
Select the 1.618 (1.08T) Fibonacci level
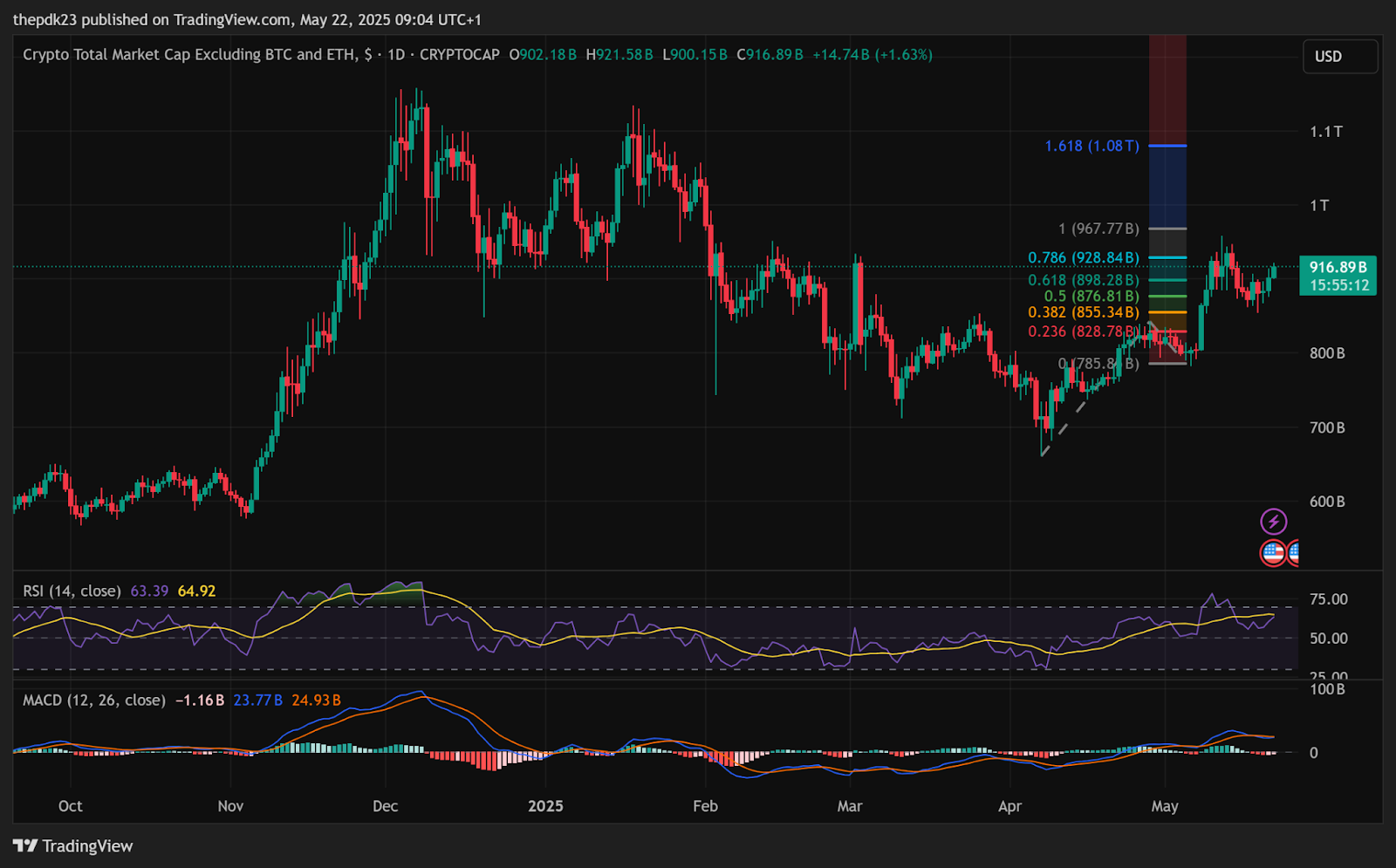pos(1091,146)
